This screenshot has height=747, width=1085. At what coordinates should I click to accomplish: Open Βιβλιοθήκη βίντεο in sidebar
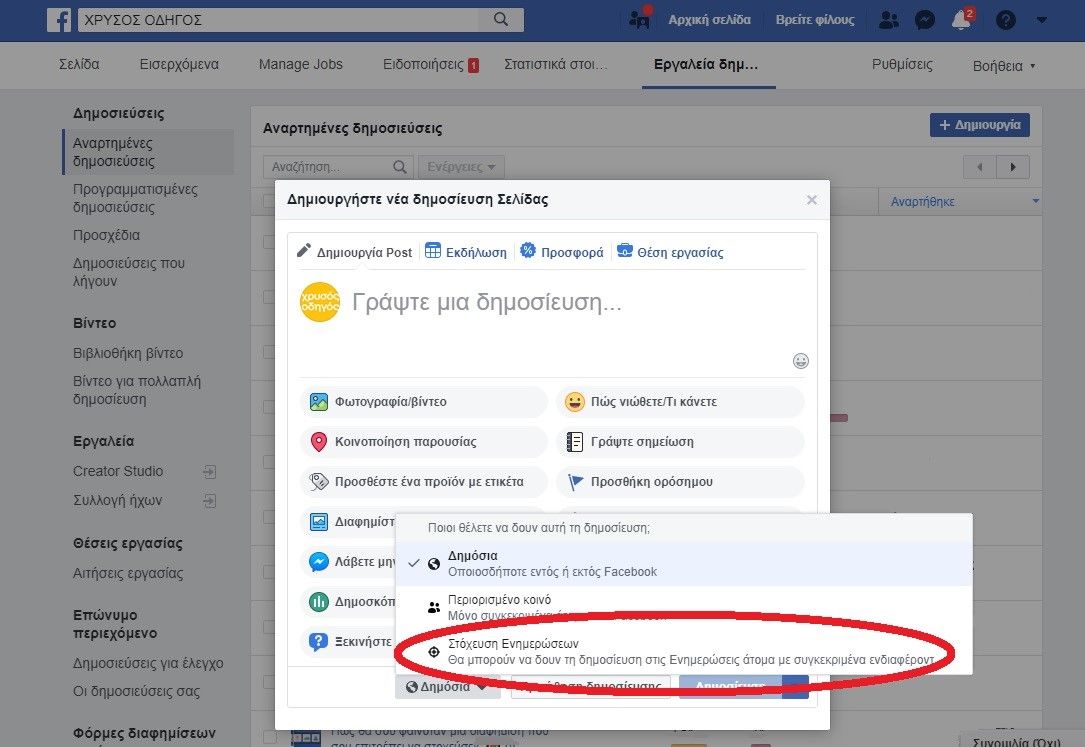(128, 353)
